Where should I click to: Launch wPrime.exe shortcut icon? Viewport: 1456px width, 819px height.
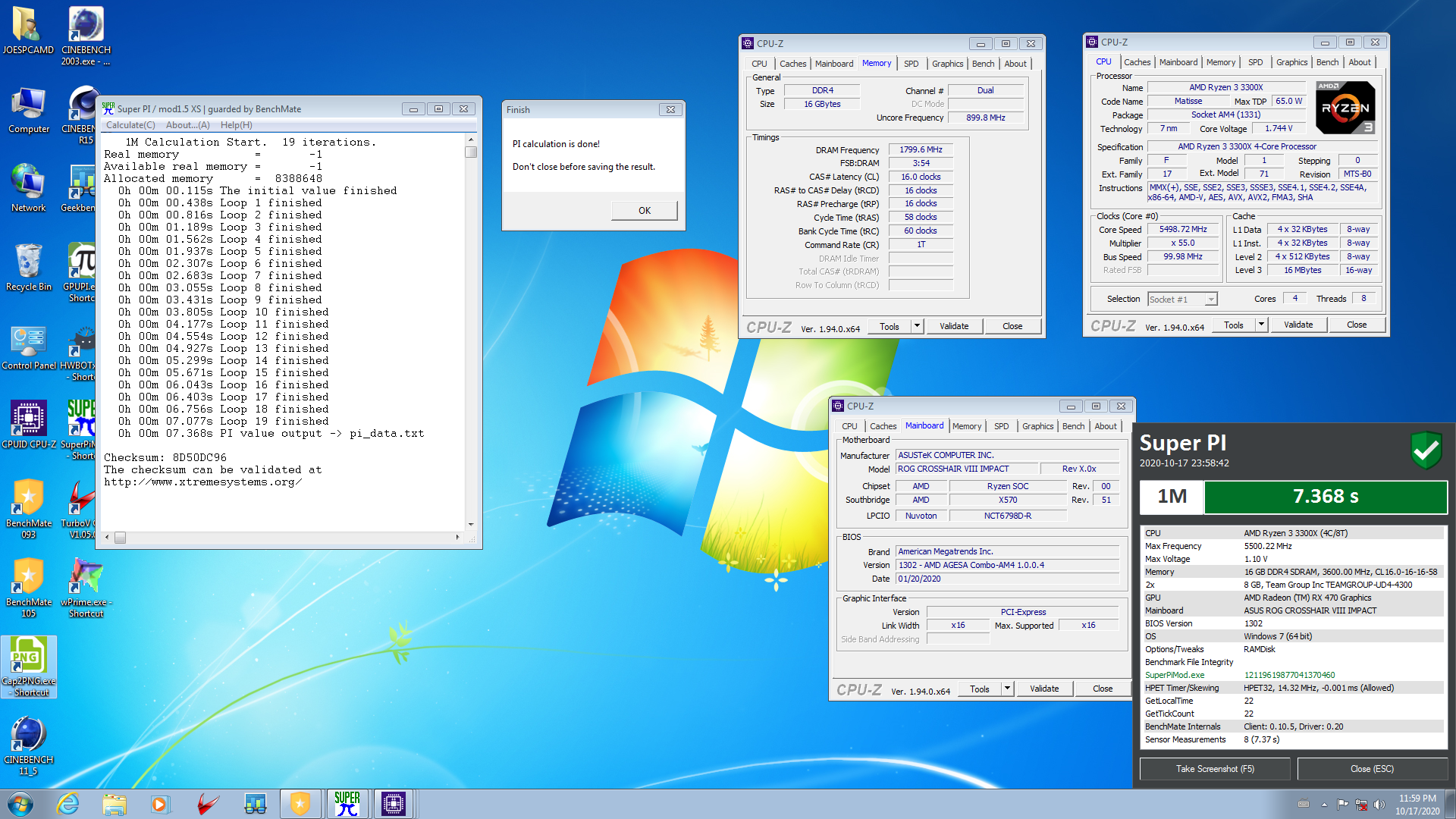pyautogui.click(x=86, y=588)
